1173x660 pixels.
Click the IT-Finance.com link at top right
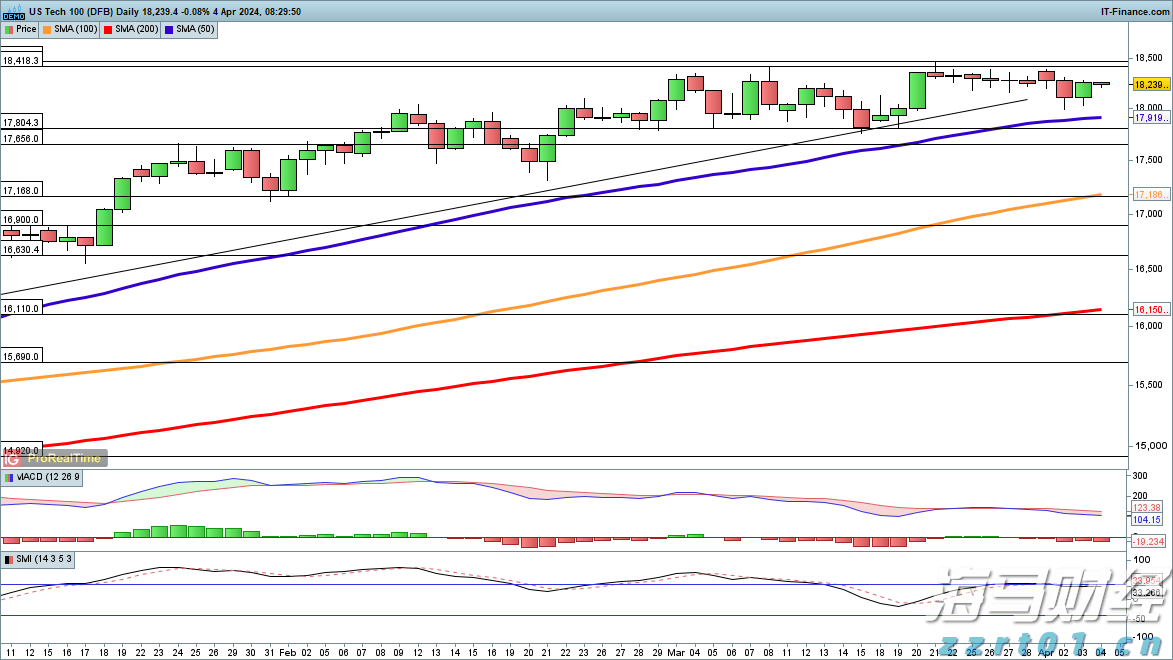pos(1133,11)
